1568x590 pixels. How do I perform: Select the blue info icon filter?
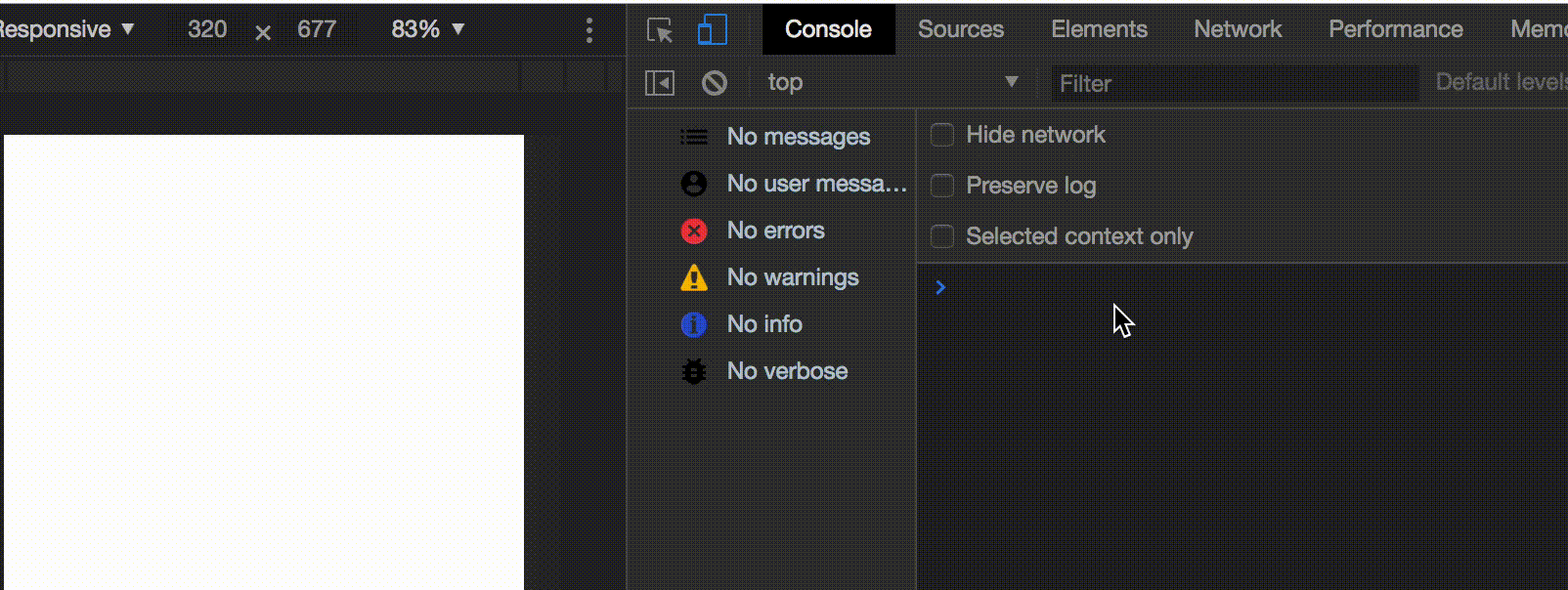click(x=694, y=324)
